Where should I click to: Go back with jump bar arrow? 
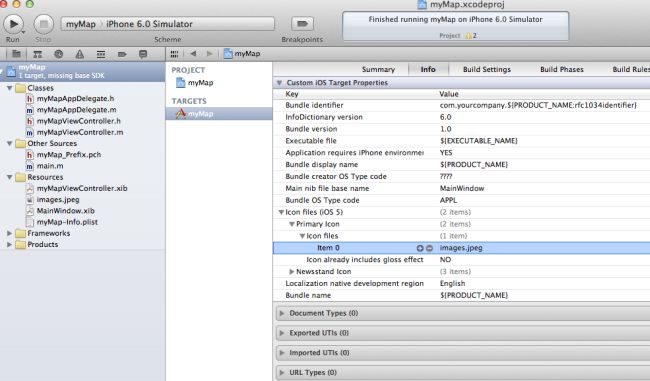(193, 53)
